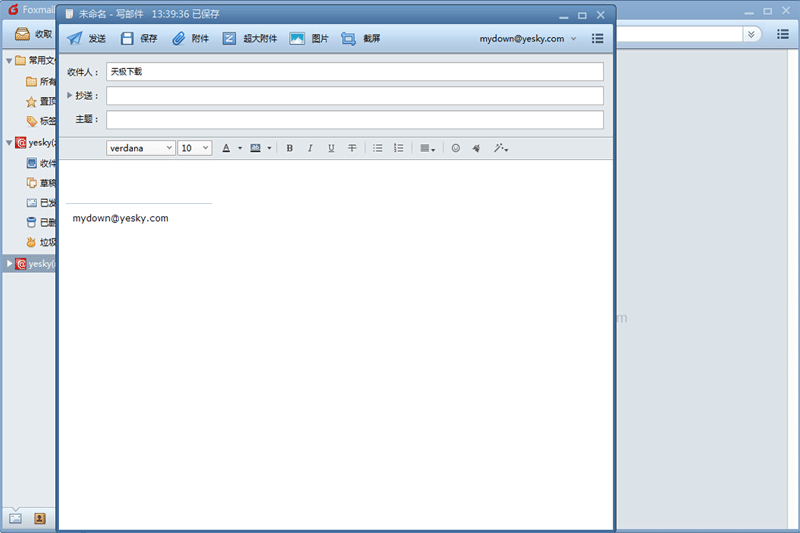
Task: Insert a bulleted list
Action: 378,148
